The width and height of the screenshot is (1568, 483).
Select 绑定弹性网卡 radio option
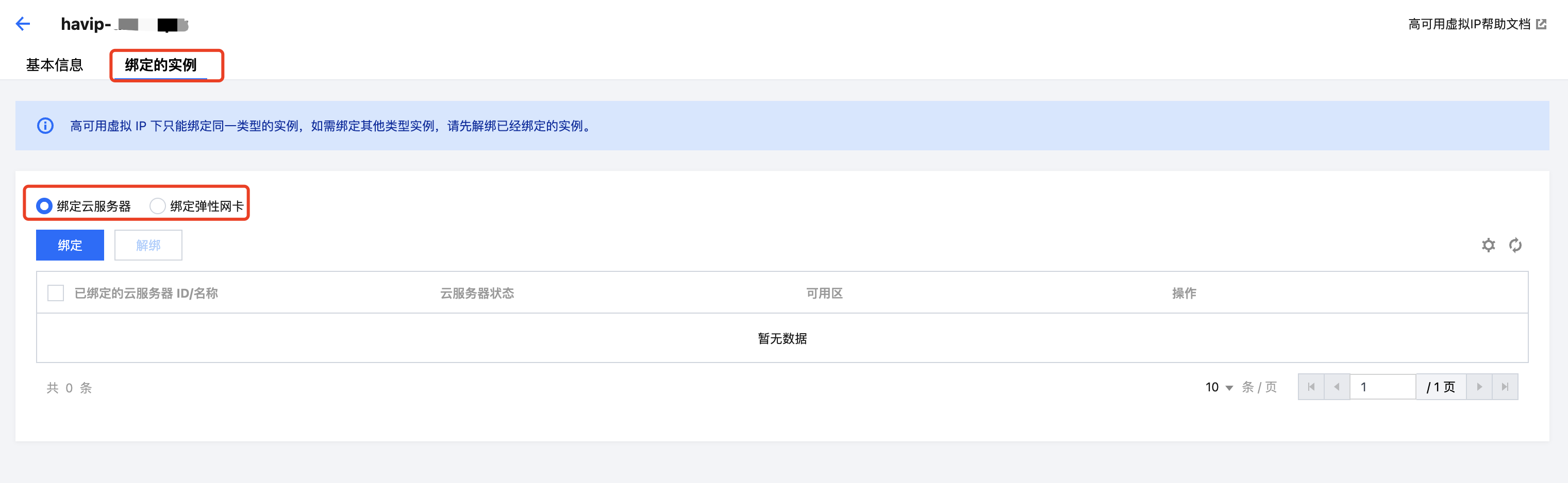(x=158, y=206)
